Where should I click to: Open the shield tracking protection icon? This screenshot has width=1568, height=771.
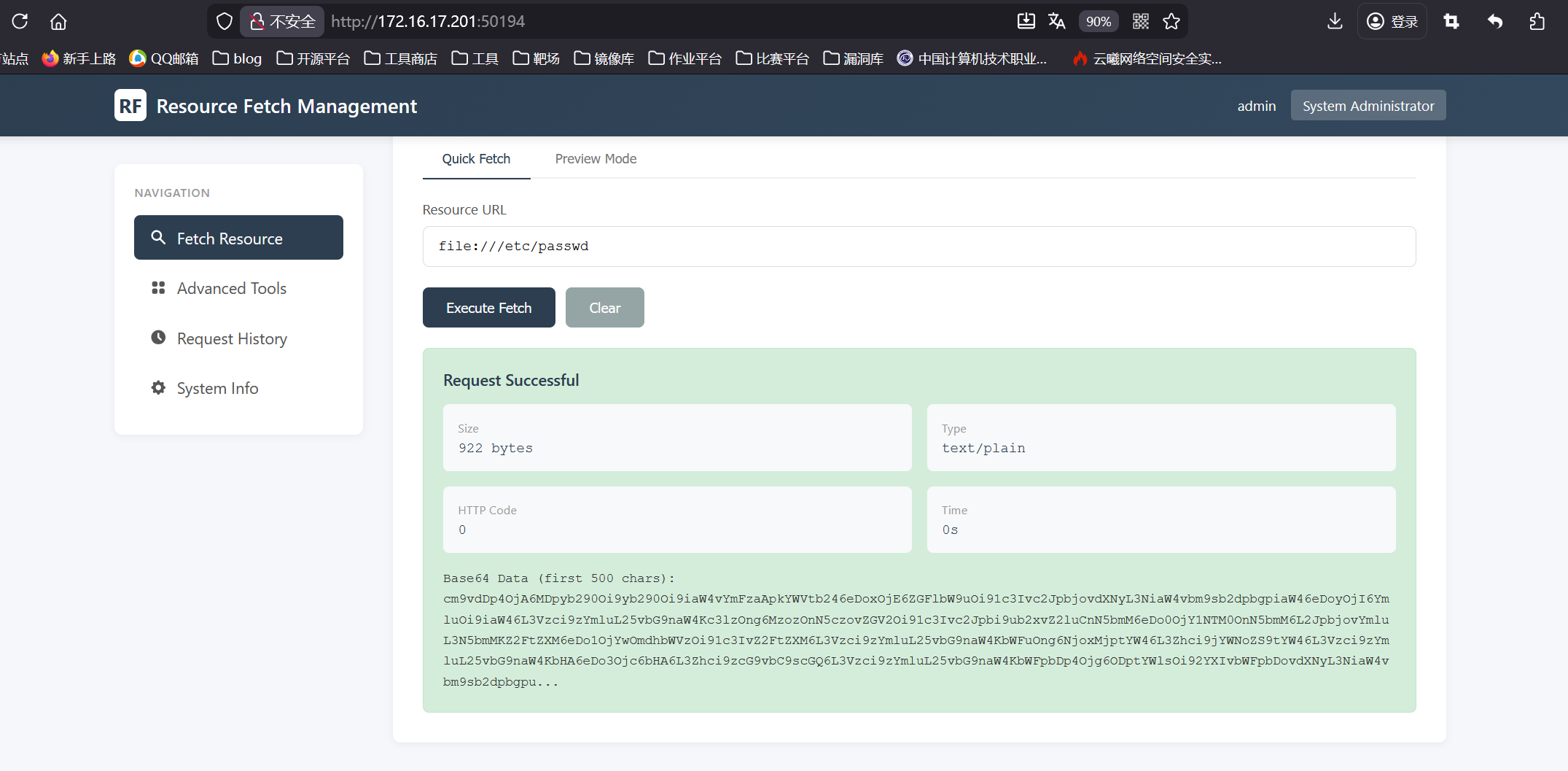tap(225, 21)
